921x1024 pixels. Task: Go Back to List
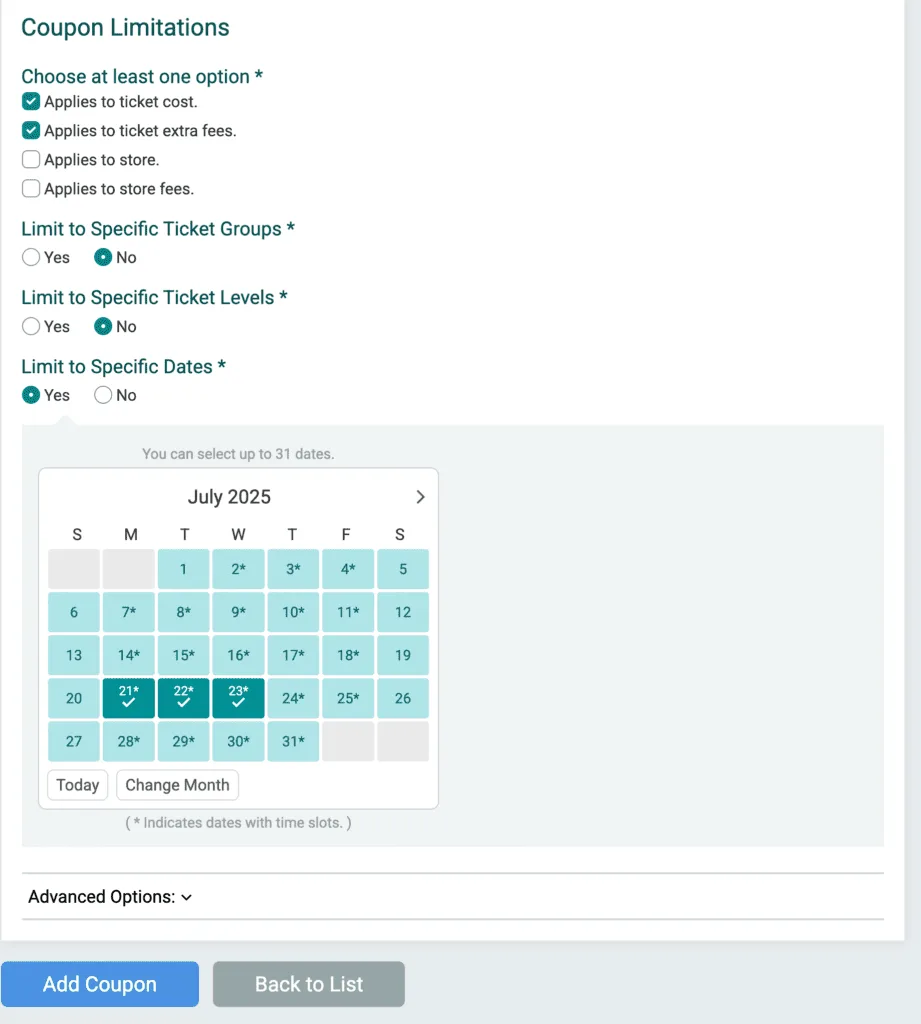coord(309,985)
